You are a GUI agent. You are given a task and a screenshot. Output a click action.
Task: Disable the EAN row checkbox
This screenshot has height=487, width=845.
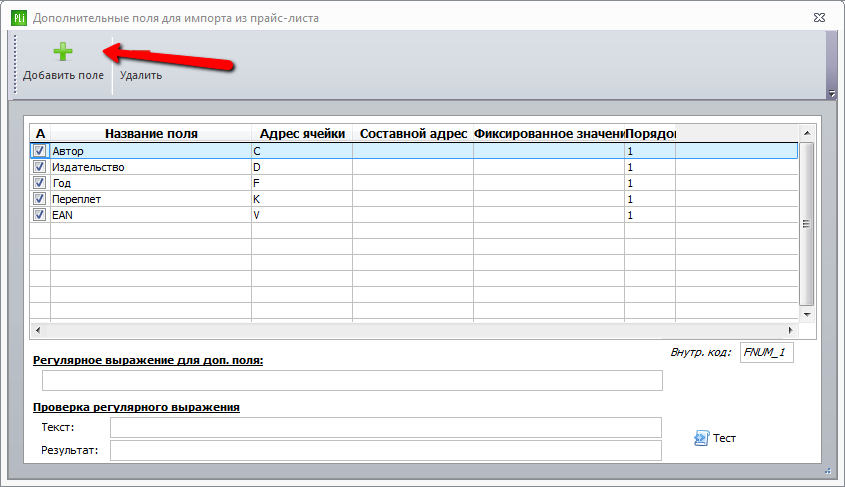pyautogui.click(x=39, y=214)
